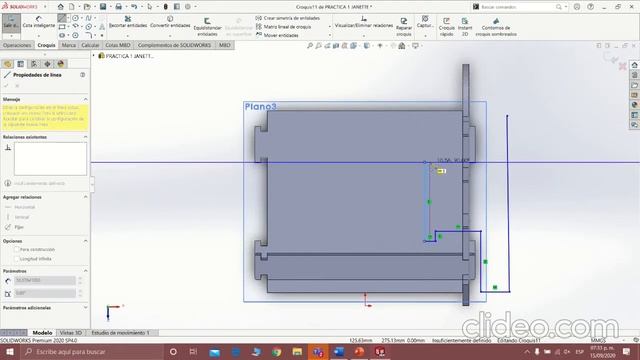Click the Salir del croquis button
640x360 pixels.
click(11, 23)
